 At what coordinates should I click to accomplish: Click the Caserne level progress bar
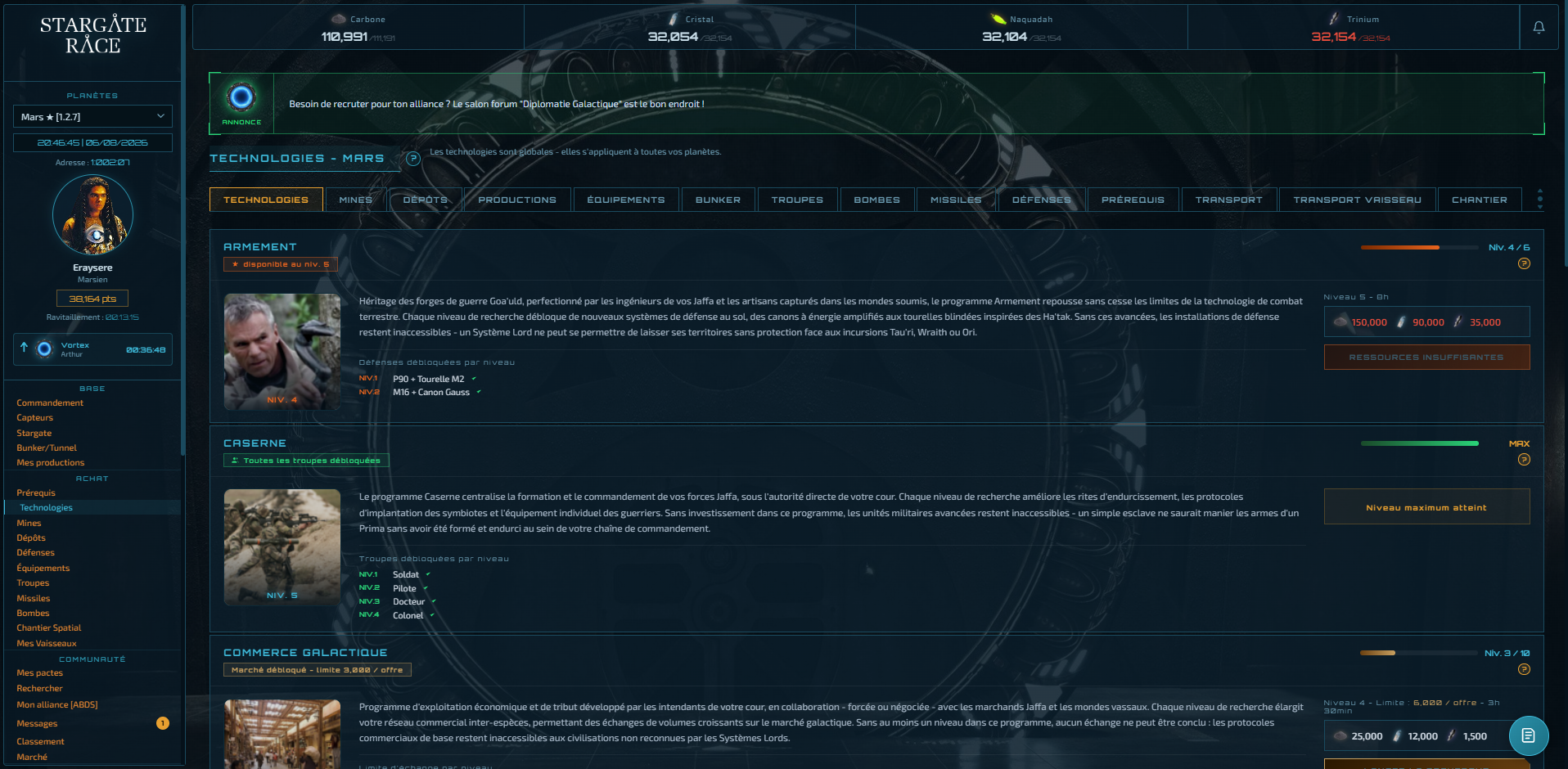[1420, 443]
